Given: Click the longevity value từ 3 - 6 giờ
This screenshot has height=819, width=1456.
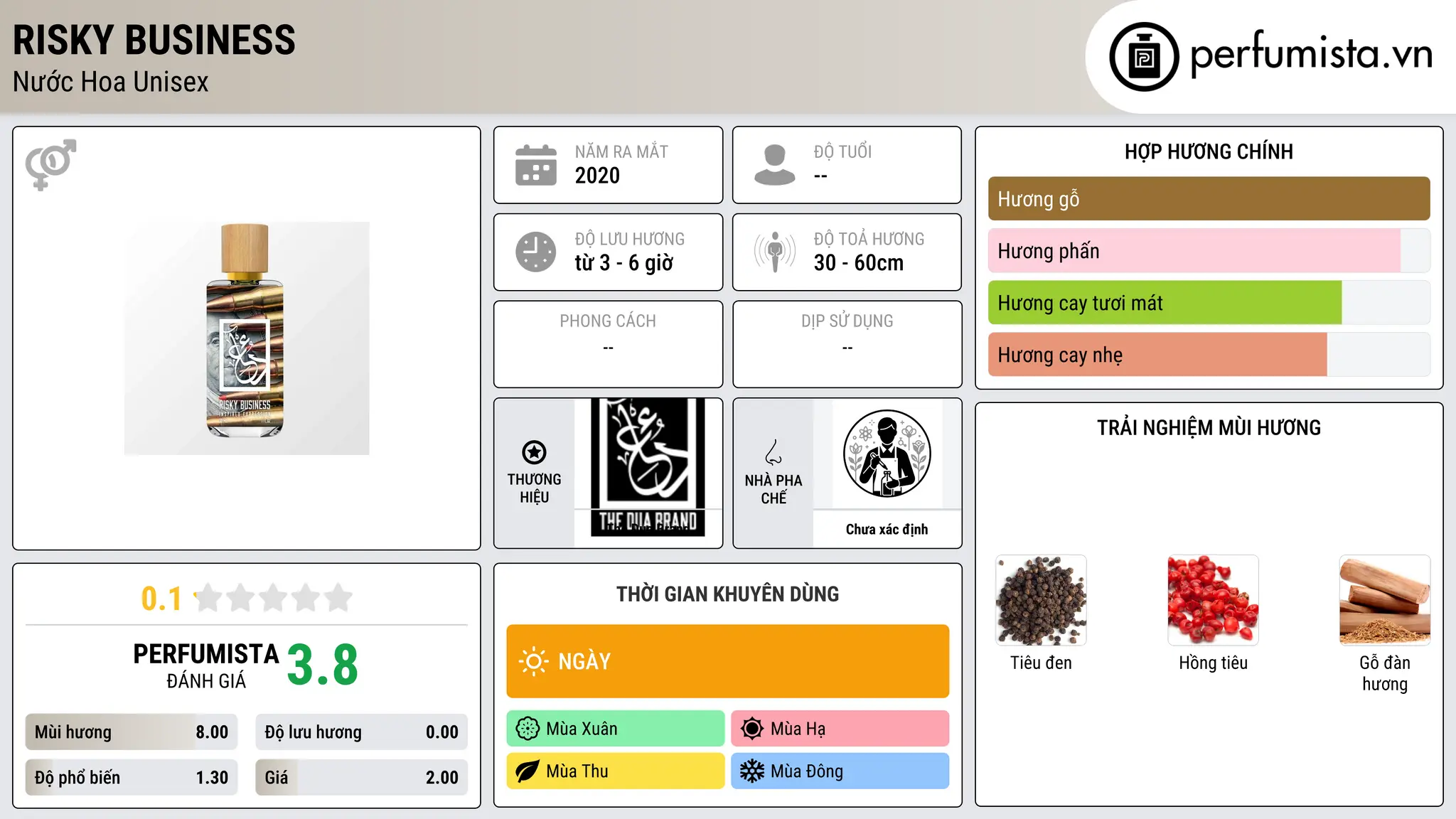Looking at the screenshot, I should [x=623, y=263].
